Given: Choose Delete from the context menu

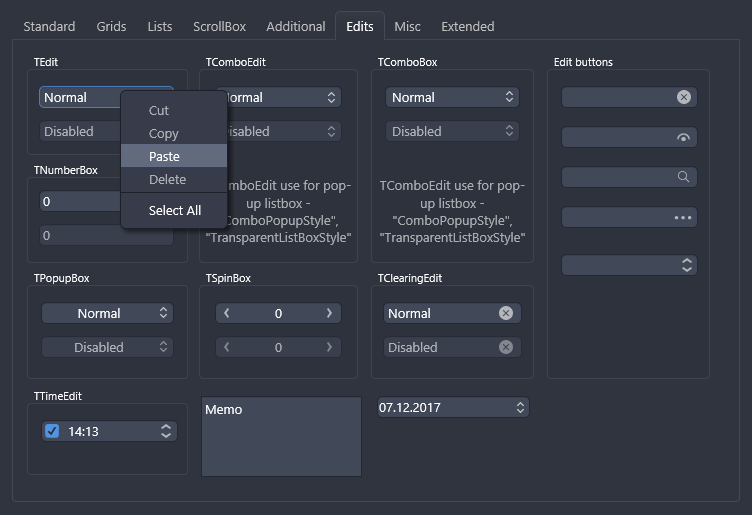Looking at the screenshot, I should [174, 179].
